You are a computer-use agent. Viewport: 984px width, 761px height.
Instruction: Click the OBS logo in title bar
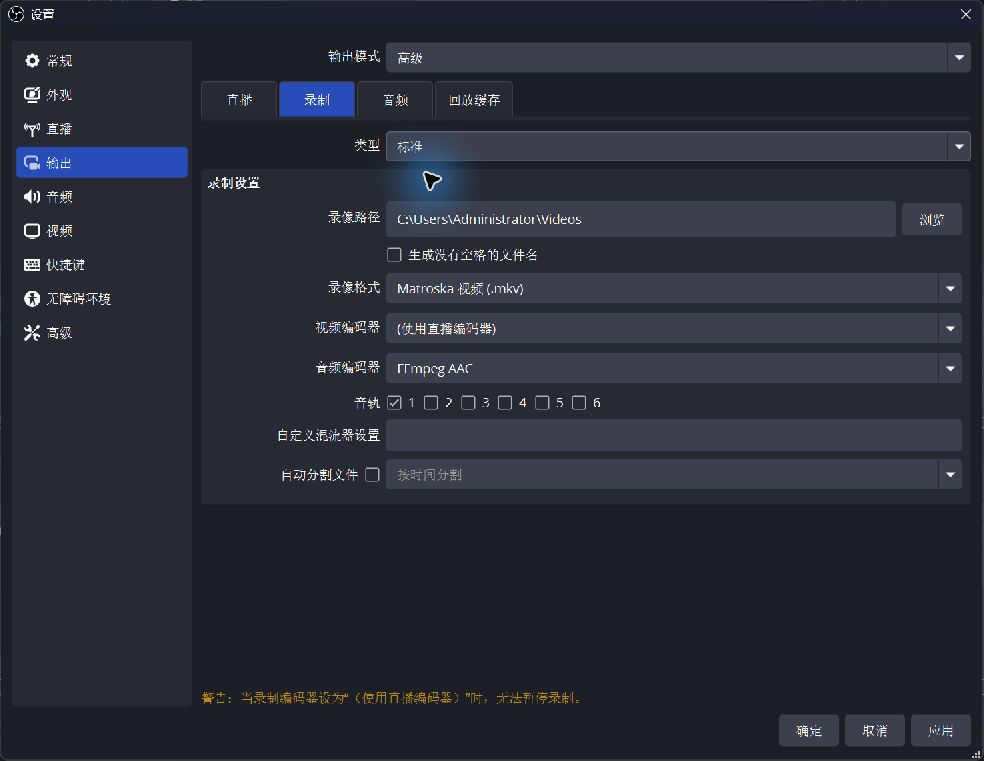(16, 14)
